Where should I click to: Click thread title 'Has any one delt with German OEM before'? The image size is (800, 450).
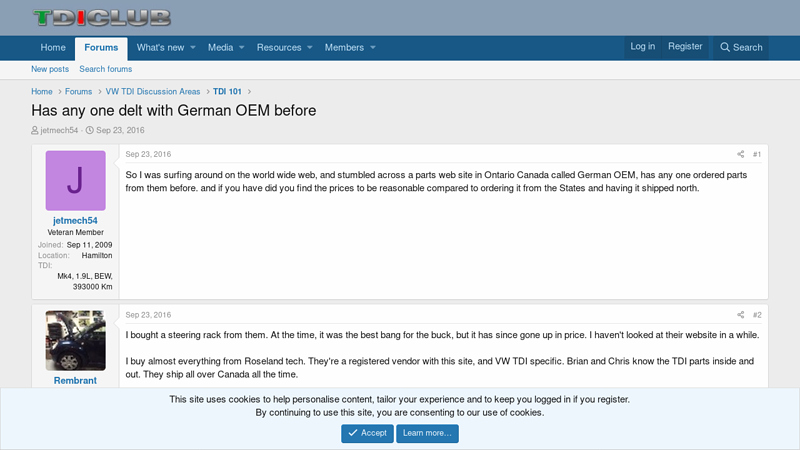pos(173,110)
